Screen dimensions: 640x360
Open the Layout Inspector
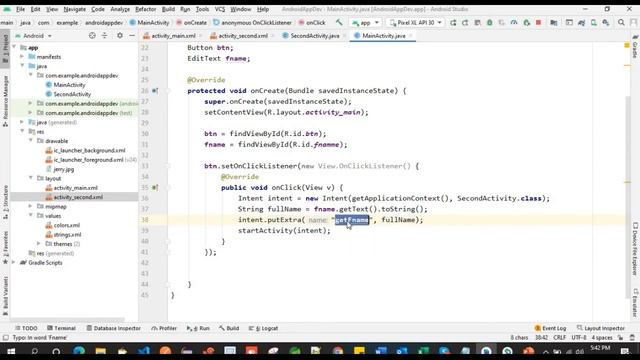pyautogui.click(x=600, y=328)
